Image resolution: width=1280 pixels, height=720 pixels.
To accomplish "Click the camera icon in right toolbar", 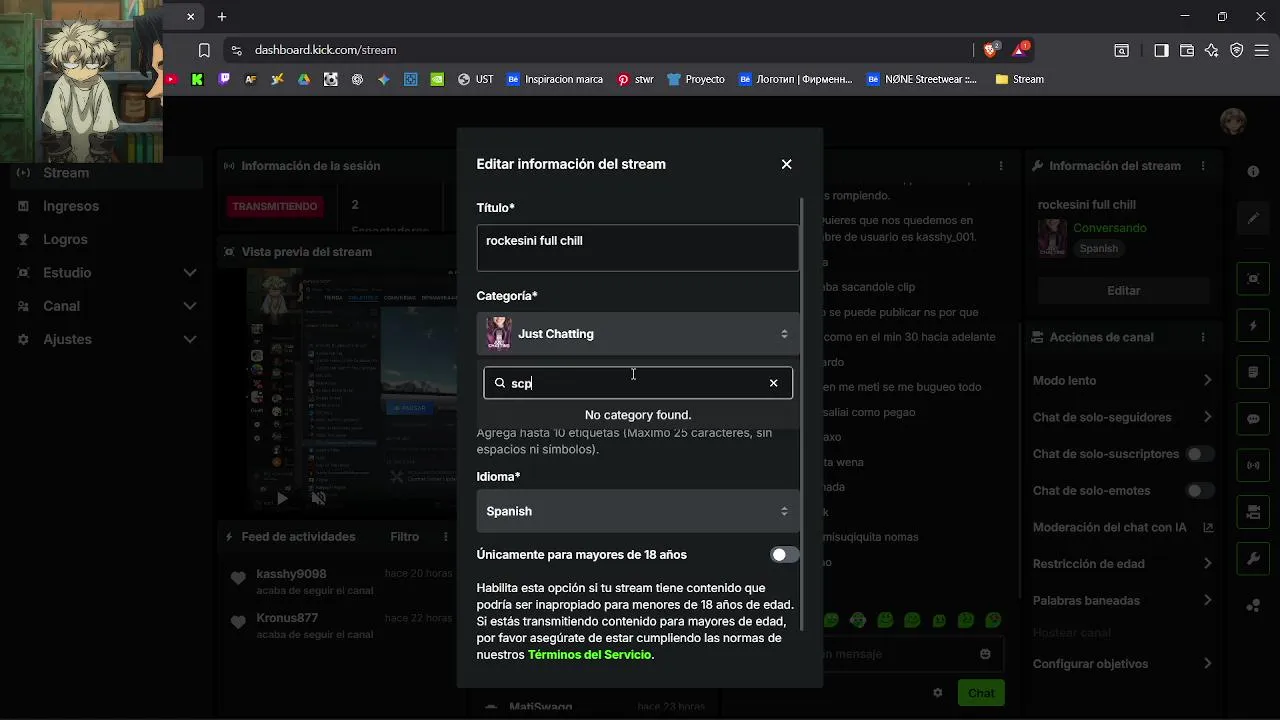I will point(1253,513).
